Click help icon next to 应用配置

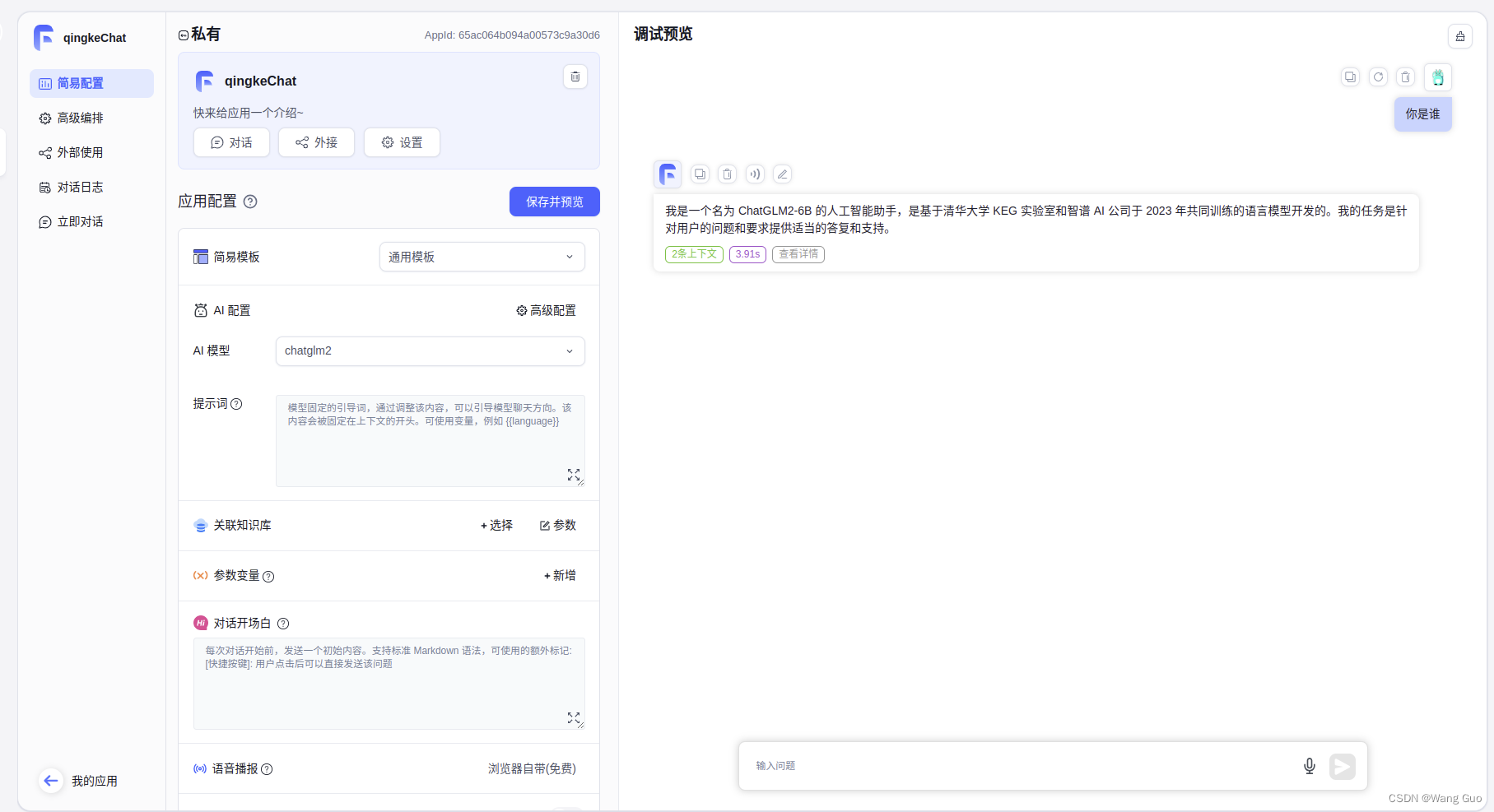point(250,202)
